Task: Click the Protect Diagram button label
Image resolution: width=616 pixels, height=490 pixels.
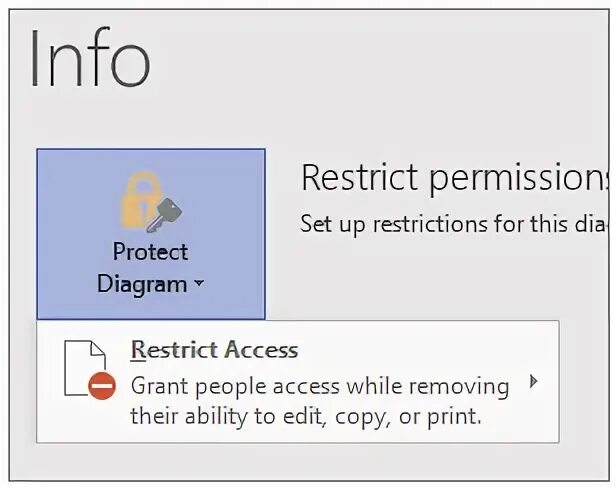Action: (x=150, y=267)
